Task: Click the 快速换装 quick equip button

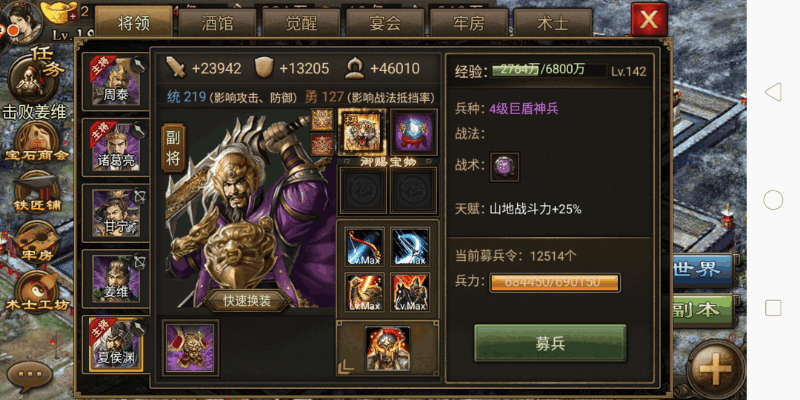Action: [247, 301]
